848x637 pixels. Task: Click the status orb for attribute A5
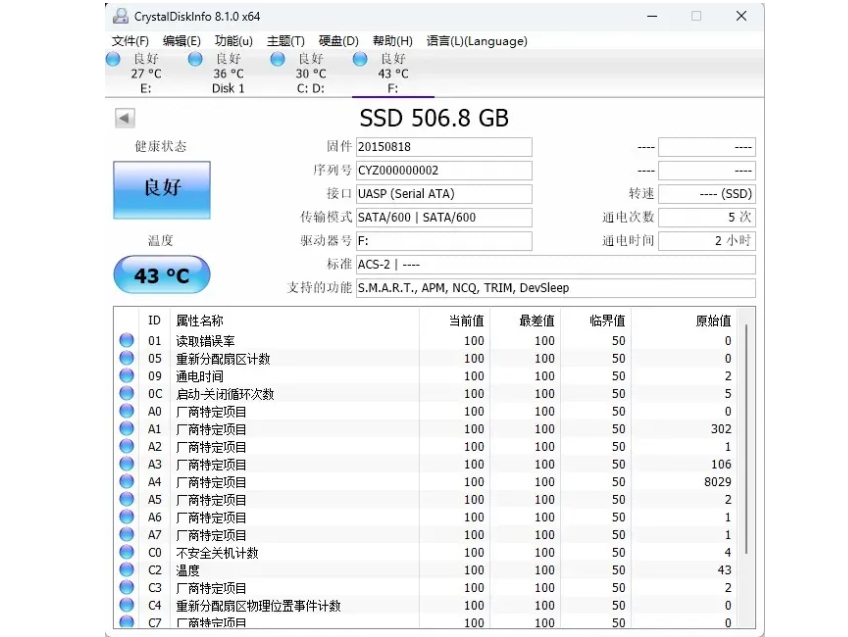(127, 499)
